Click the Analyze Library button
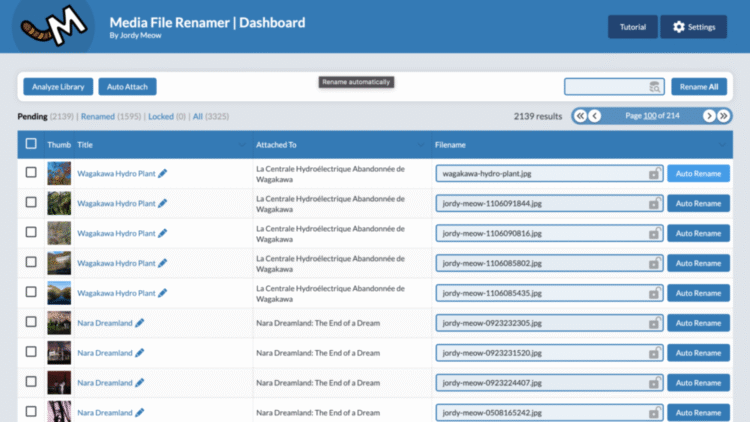The height and width of the screenshot is (422, 750). coord(58,87)
